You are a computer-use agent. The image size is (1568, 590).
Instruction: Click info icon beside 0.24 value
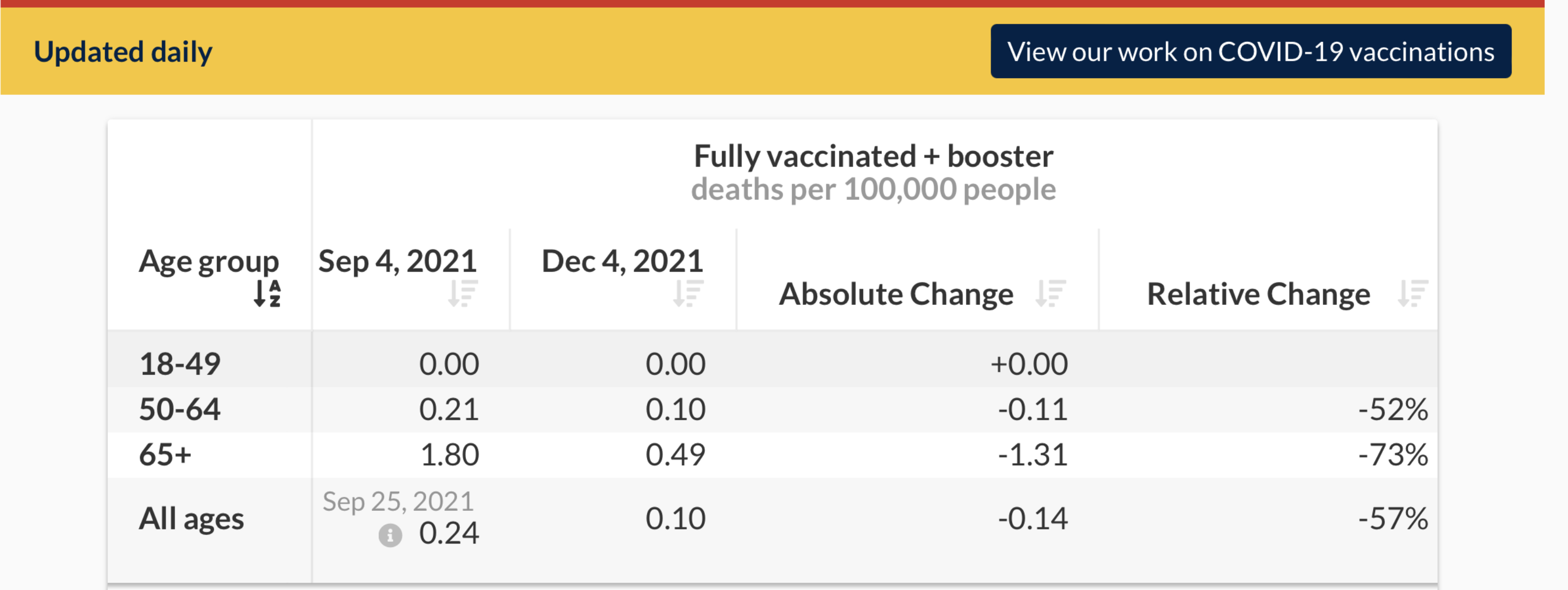pos(390,536)
